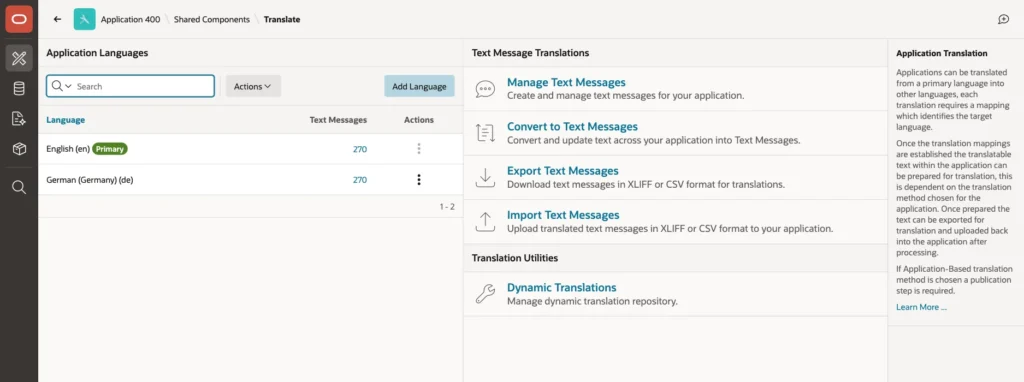Sort by the Language column header

coord(65,120)
